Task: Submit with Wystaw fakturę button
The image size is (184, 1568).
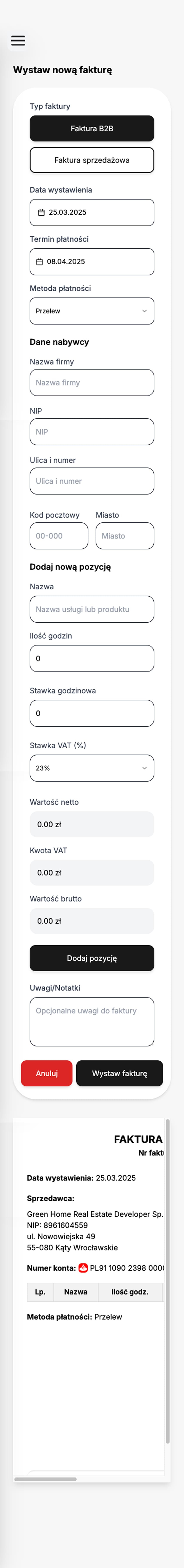Action: [x=119, y=1073]
